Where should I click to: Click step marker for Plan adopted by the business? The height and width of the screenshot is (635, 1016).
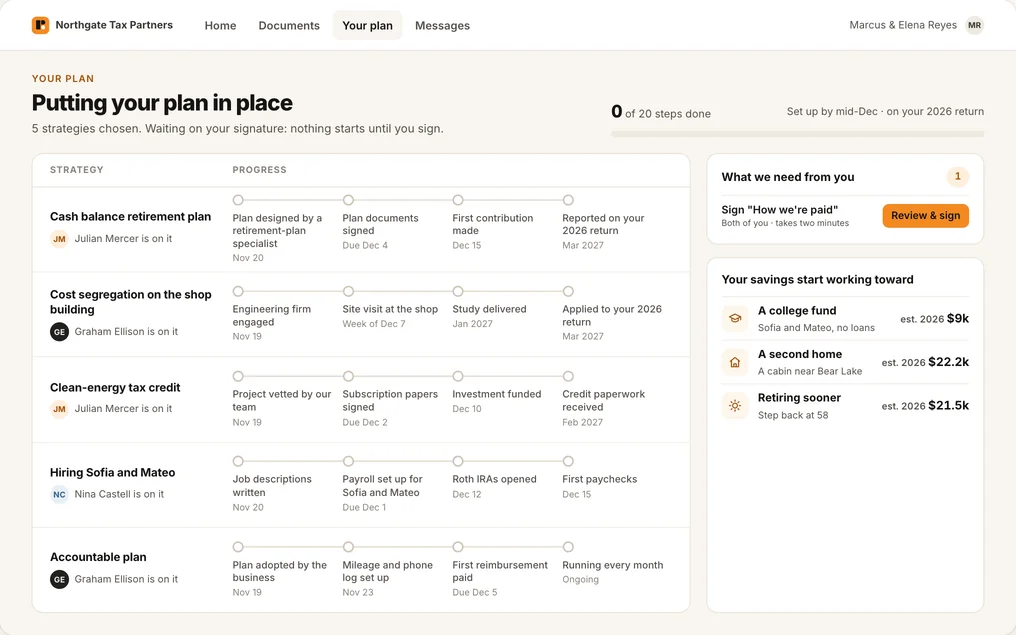[x=238, y=547]
